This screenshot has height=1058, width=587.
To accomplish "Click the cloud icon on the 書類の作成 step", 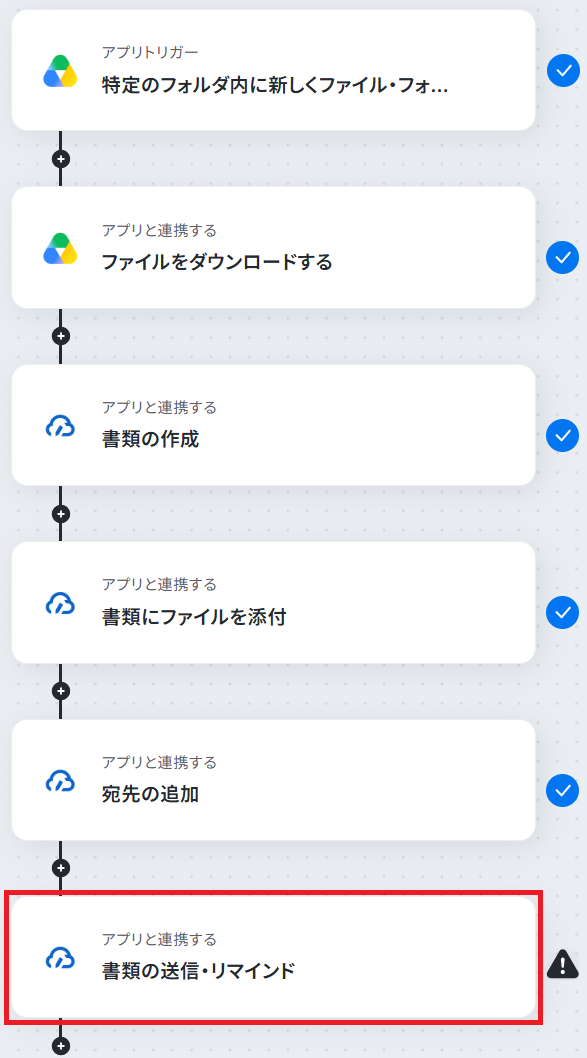I will pyautogui.click(x=60, y=426).
